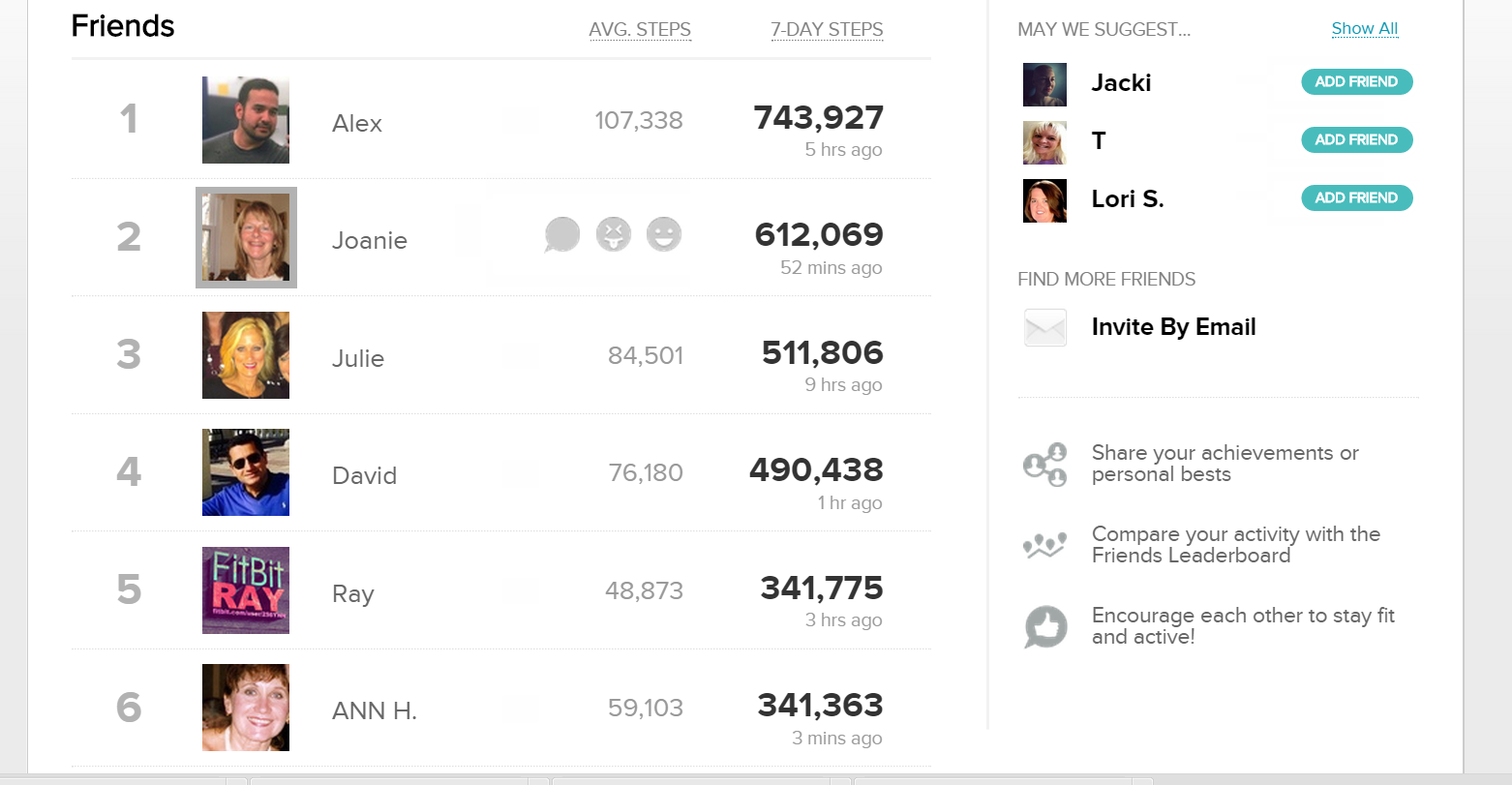Show all friend suggestions
The height and width of the screenshot is (785, 1512).
tap(1364, 29)
